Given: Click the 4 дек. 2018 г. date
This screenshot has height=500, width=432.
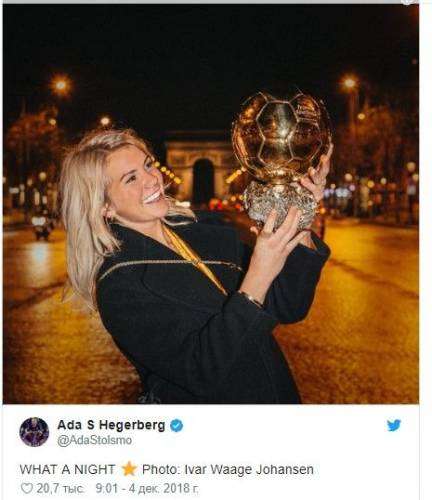Looking at the screenshot, I should point(163,489).
